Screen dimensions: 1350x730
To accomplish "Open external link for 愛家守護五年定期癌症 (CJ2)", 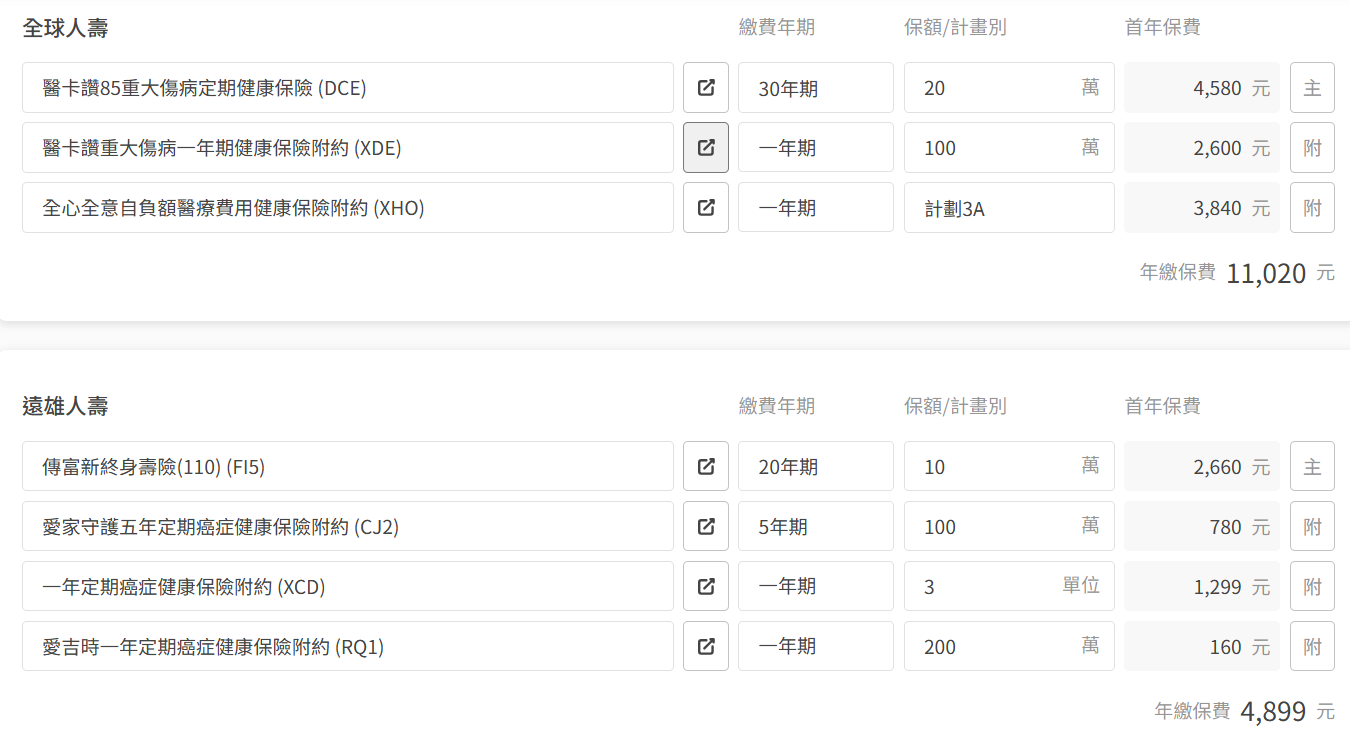I will 706,527.
